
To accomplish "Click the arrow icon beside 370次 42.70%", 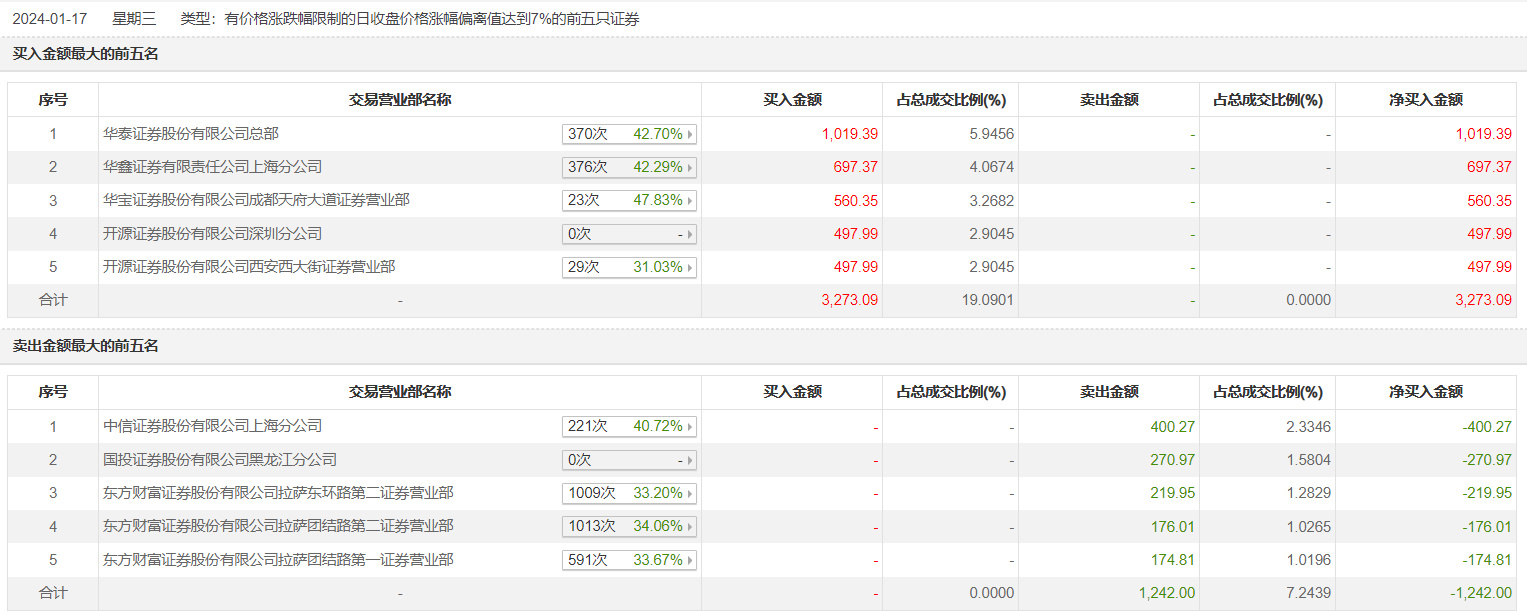I will coord(690,134).
